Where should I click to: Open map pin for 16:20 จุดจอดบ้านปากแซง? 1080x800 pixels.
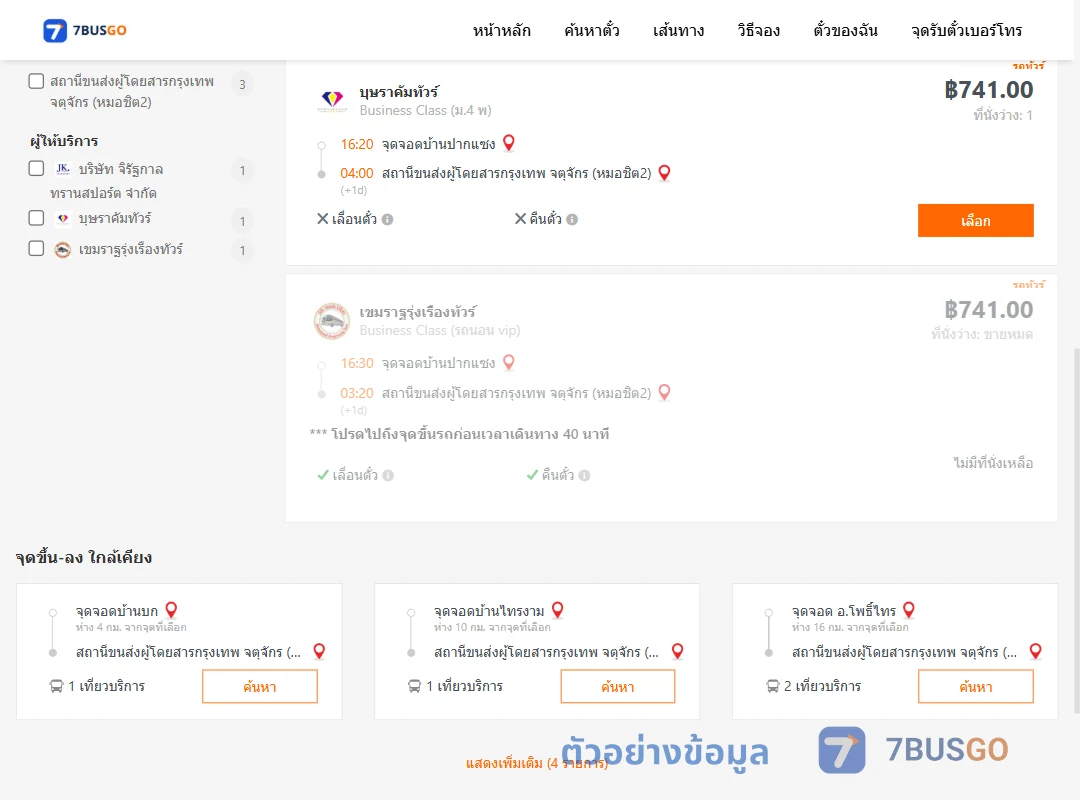(509, 143)
